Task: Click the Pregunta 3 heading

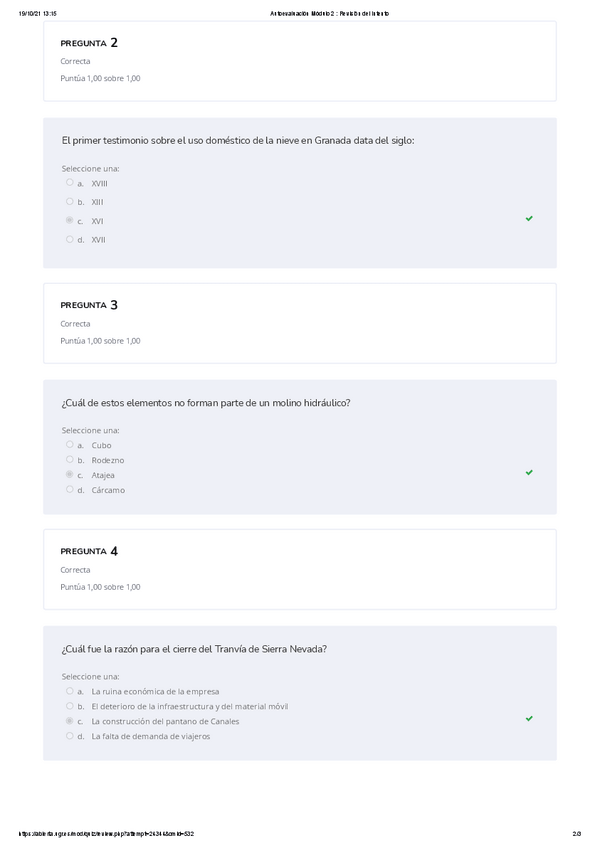Action: point(89,305)
